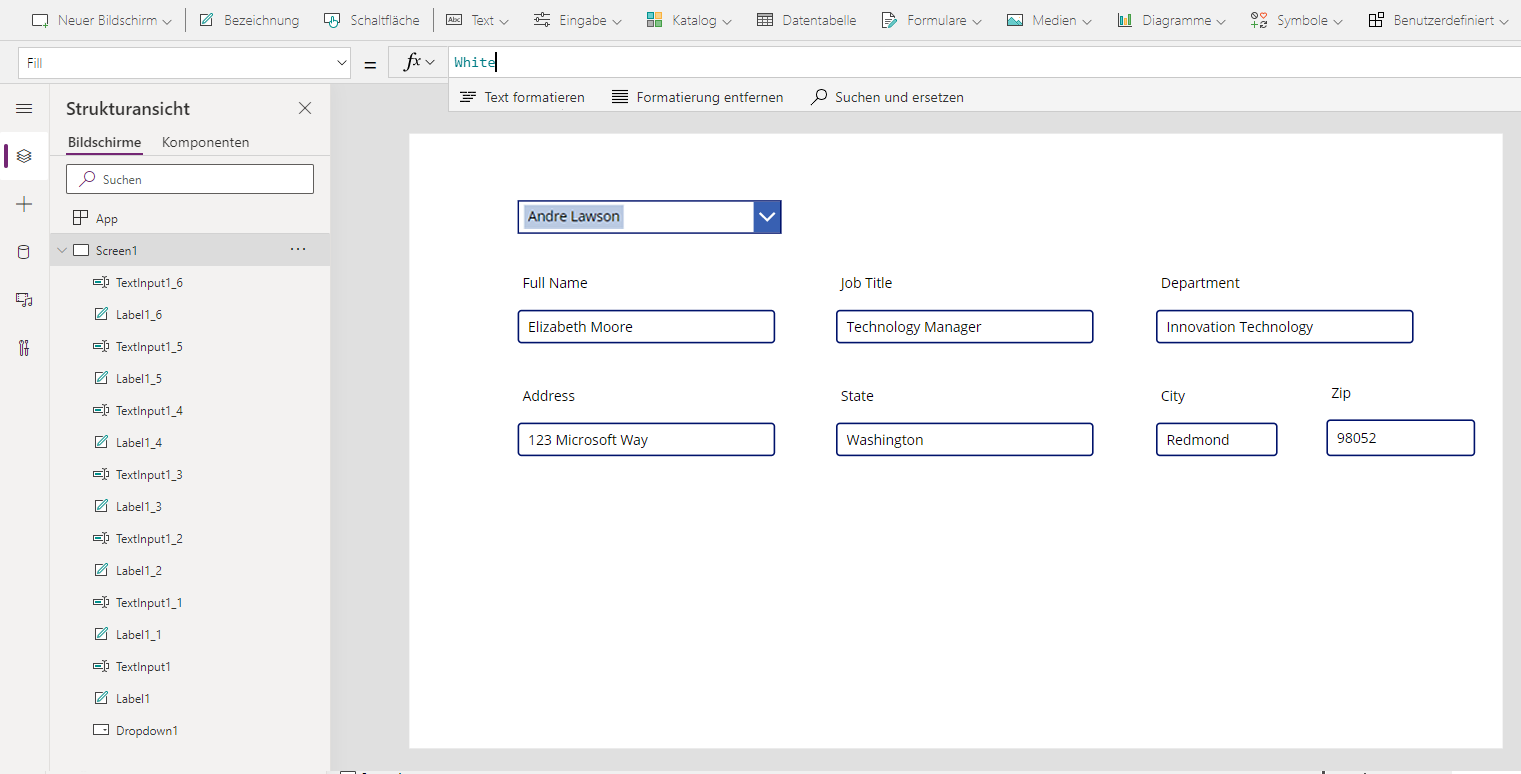Select App in the tree view
The image size is (1521, 774).
click(x=107, y=218)
